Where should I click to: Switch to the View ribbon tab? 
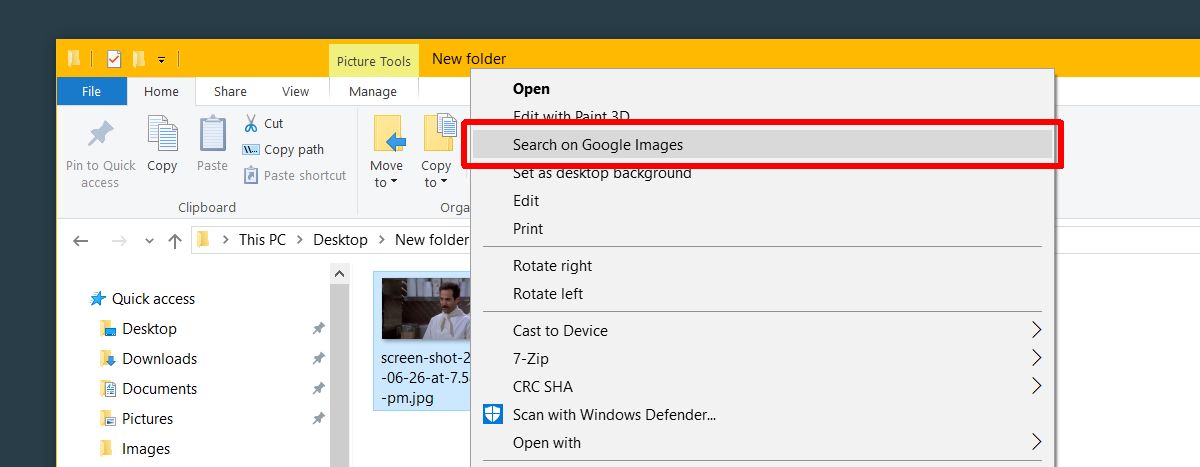(x=295, y=91)
